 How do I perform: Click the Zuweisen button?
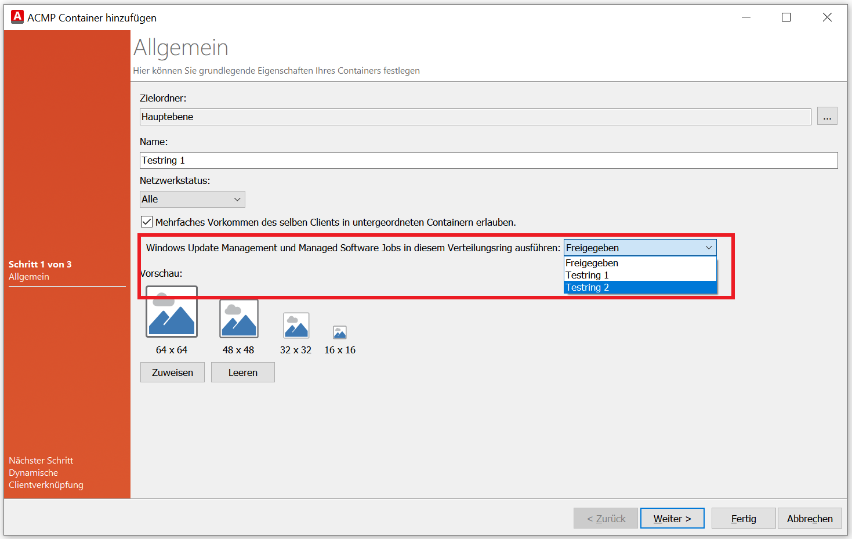[x=173, y=373]
